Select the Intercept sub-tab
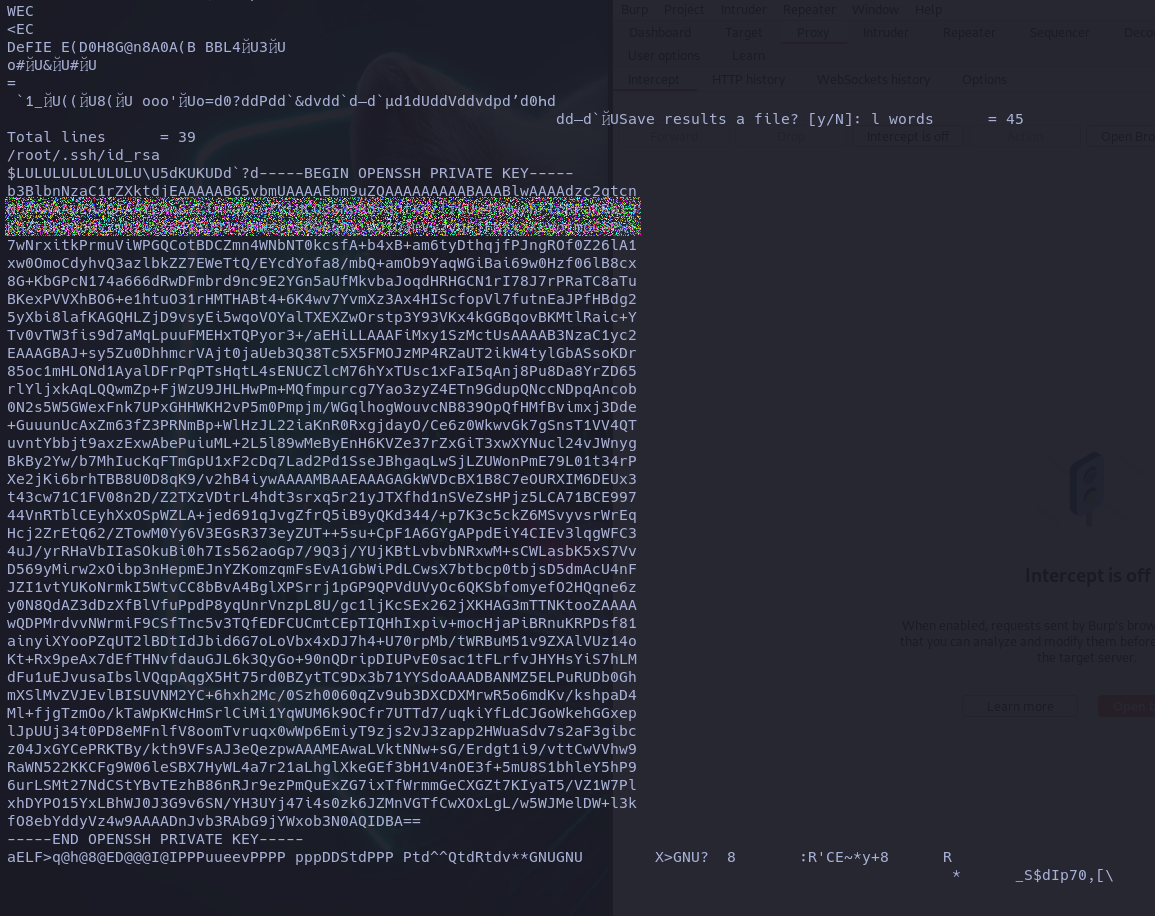The image size is (1155, 916). (x=654, y=80)
